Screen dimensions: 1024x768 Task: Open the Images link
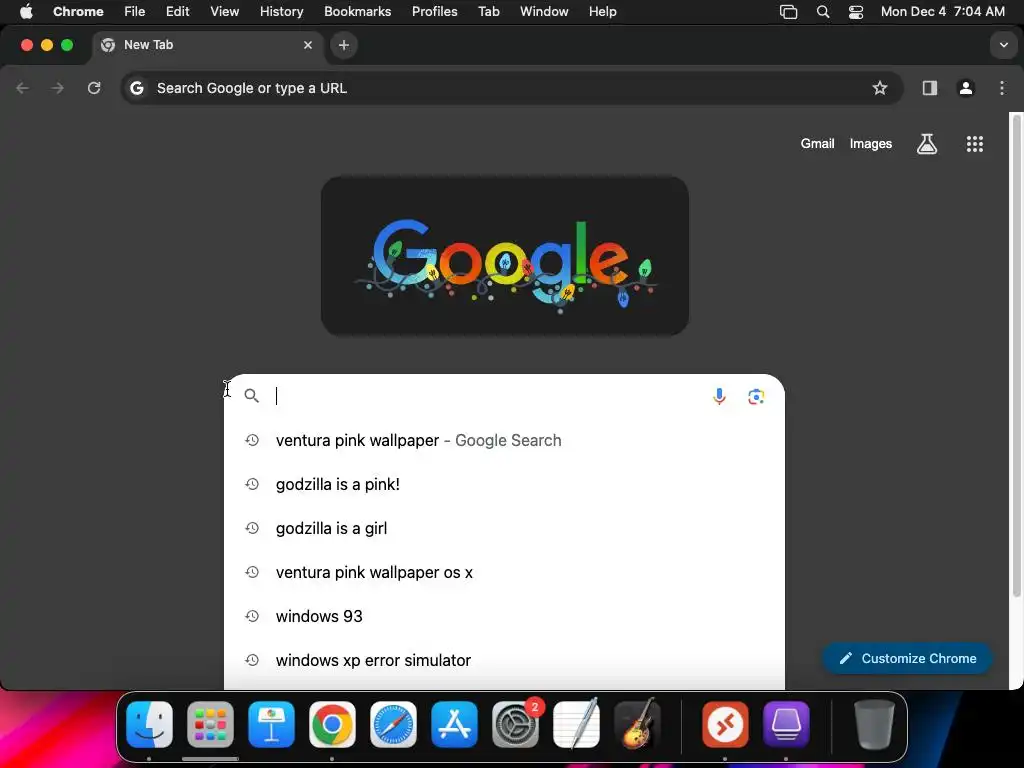point(871,144)
